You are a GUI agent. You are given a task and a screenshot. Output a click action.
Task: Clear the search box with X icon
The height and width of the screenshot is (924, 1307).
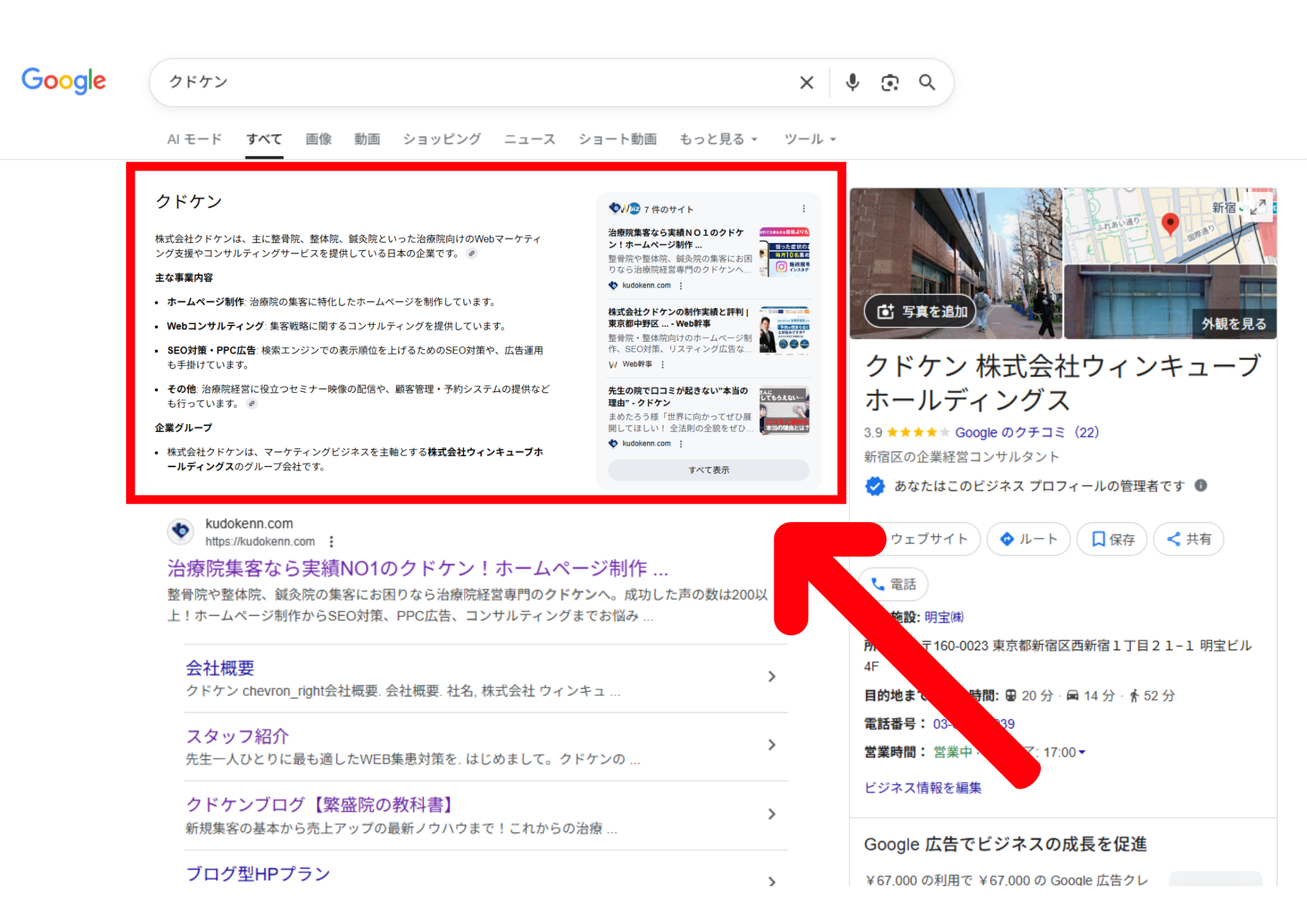806,82
